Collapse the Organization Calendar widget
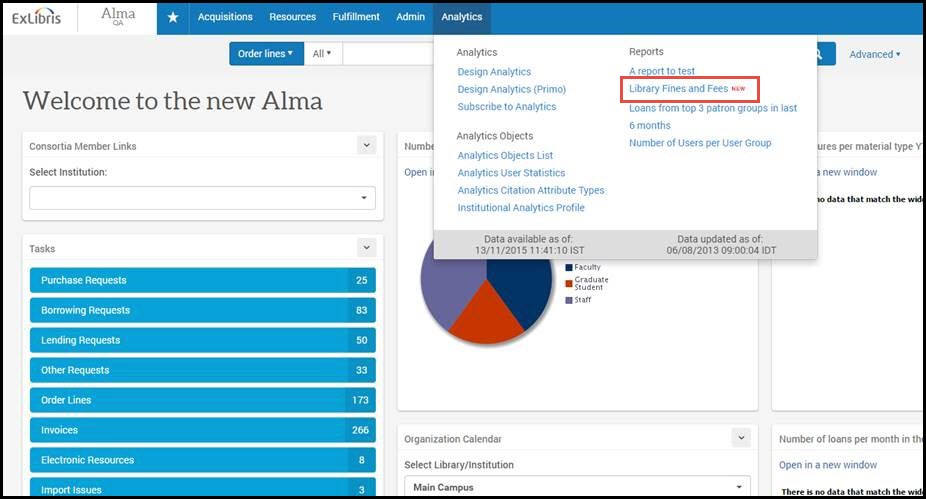The image size is (926, 499). tap(741, 438)
